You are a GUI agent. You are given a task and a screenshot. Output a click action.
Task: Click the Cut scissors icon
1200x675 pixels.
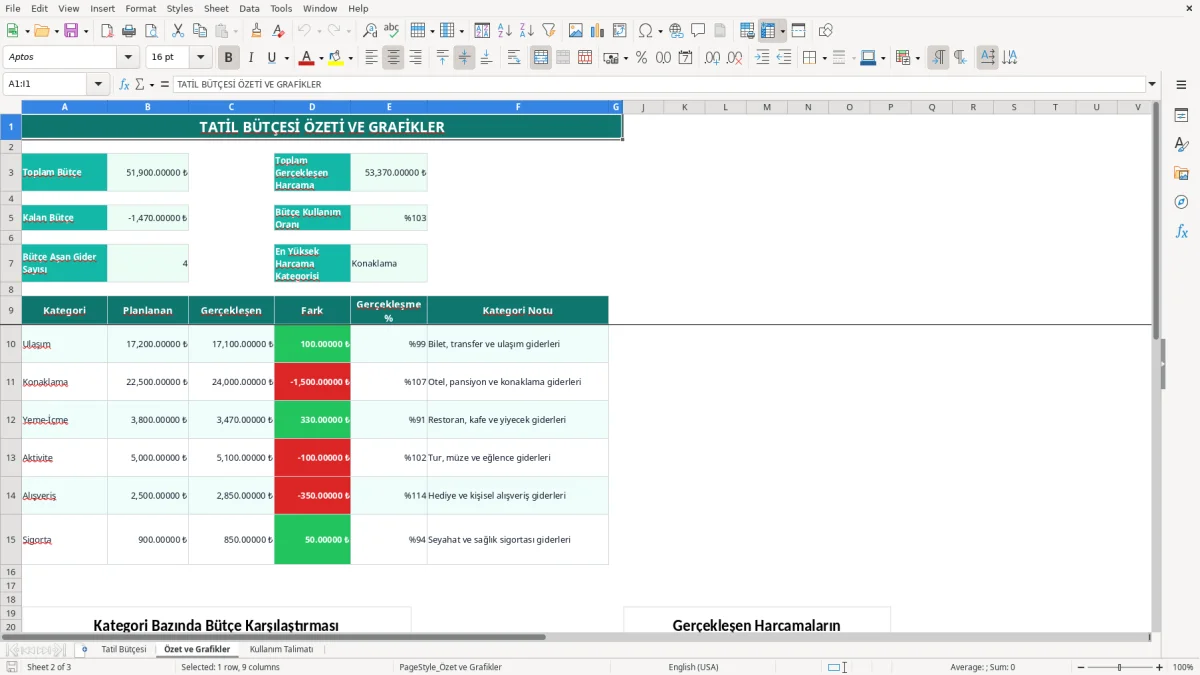(178, 31)
